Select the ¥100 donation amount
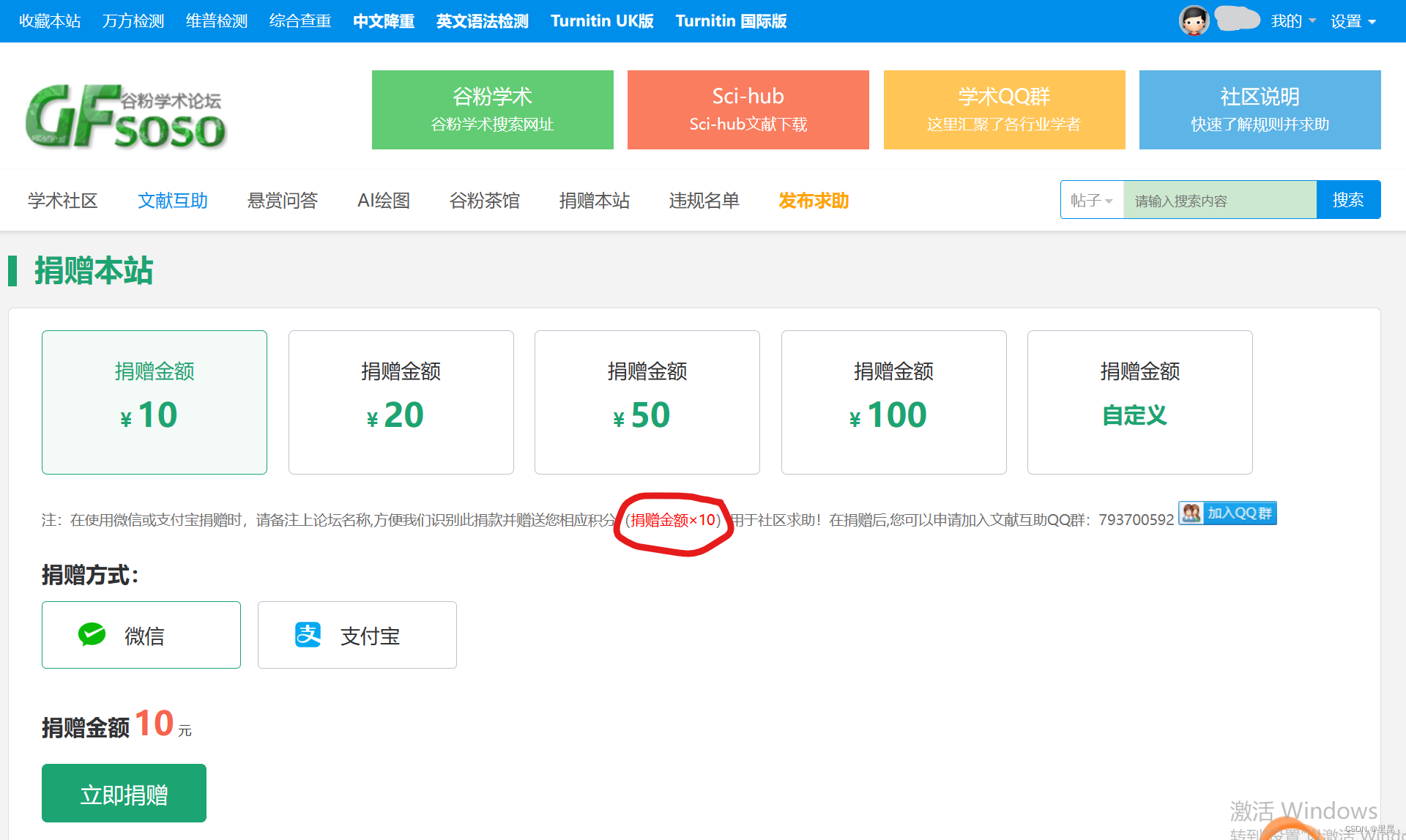The height and width of the screenshot is (840, 1406). pyautogui.click(x=893, y=402)
